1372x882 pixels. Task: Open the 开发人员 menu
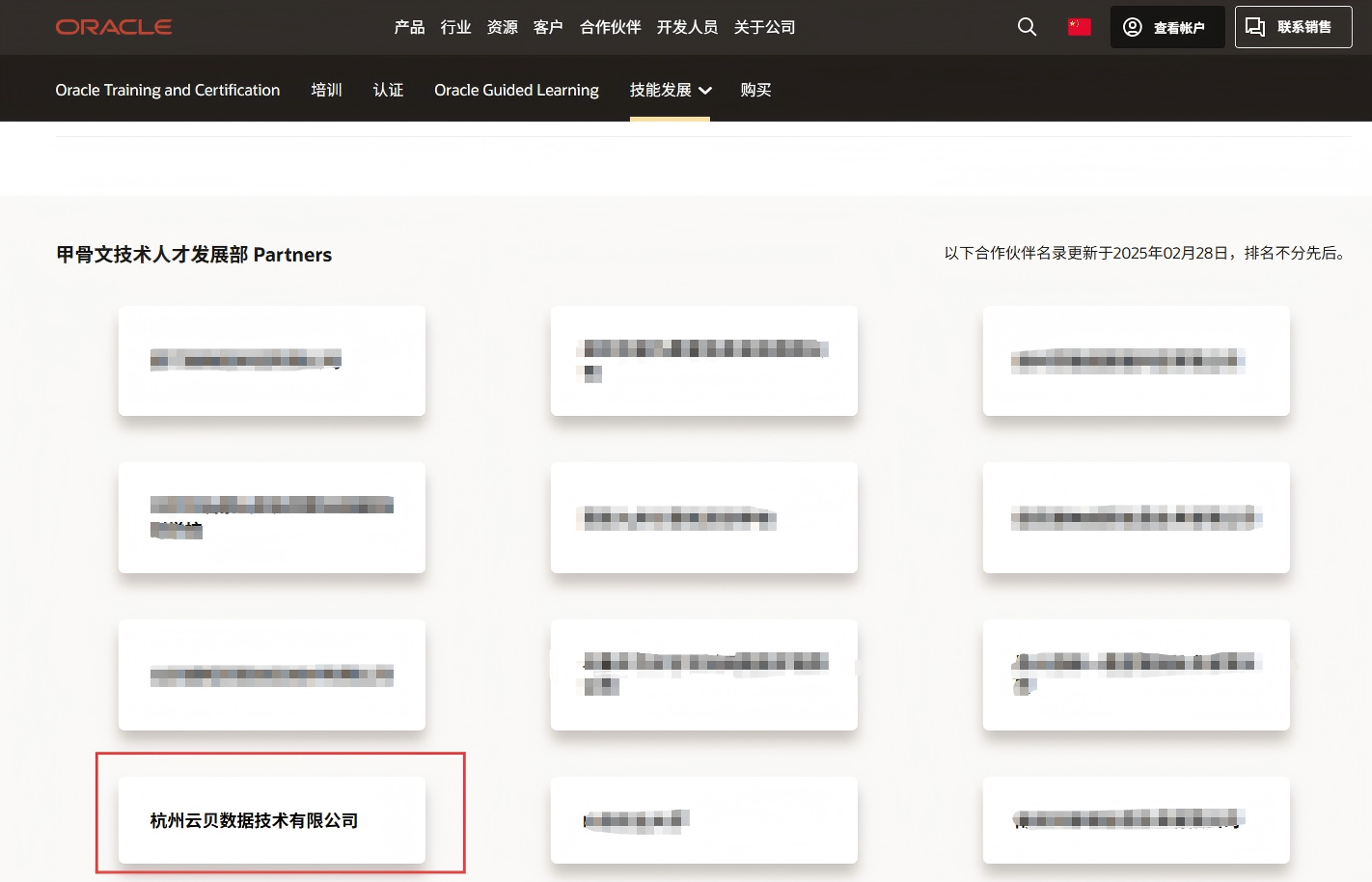[688, 27]
